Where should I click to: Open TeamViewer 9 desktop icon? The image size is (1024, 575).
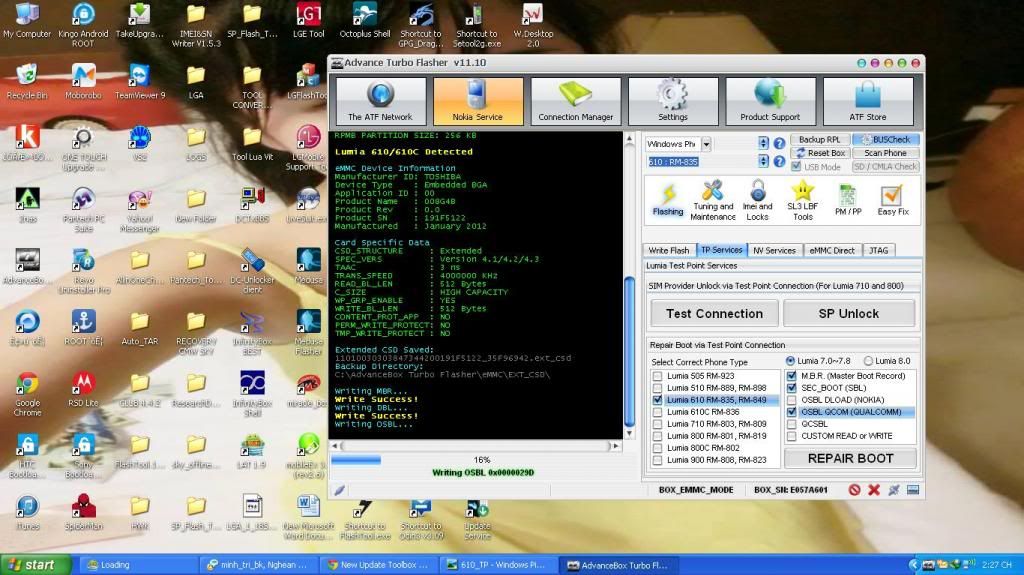[139, 82]
